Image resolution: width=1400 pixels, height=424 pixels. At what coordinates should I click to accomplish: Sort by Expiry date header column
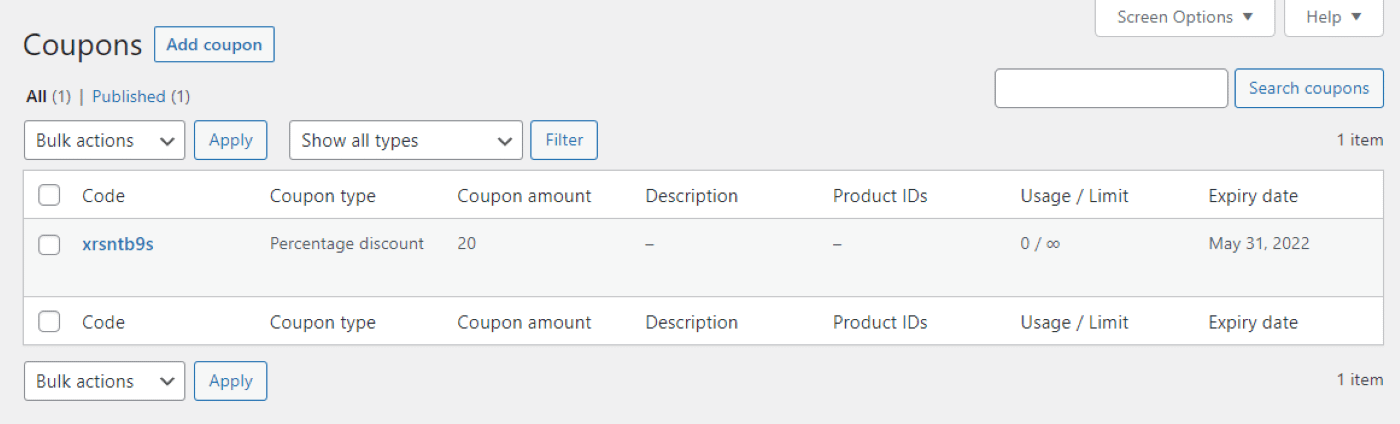1253,196
